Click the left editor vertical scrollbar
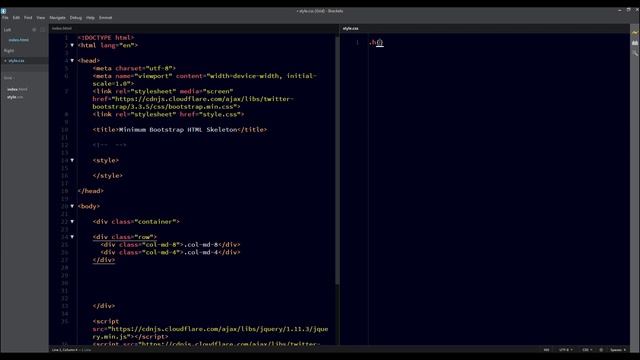The width and height of the screenshot is (640, 360). click(x=337, y=161)
